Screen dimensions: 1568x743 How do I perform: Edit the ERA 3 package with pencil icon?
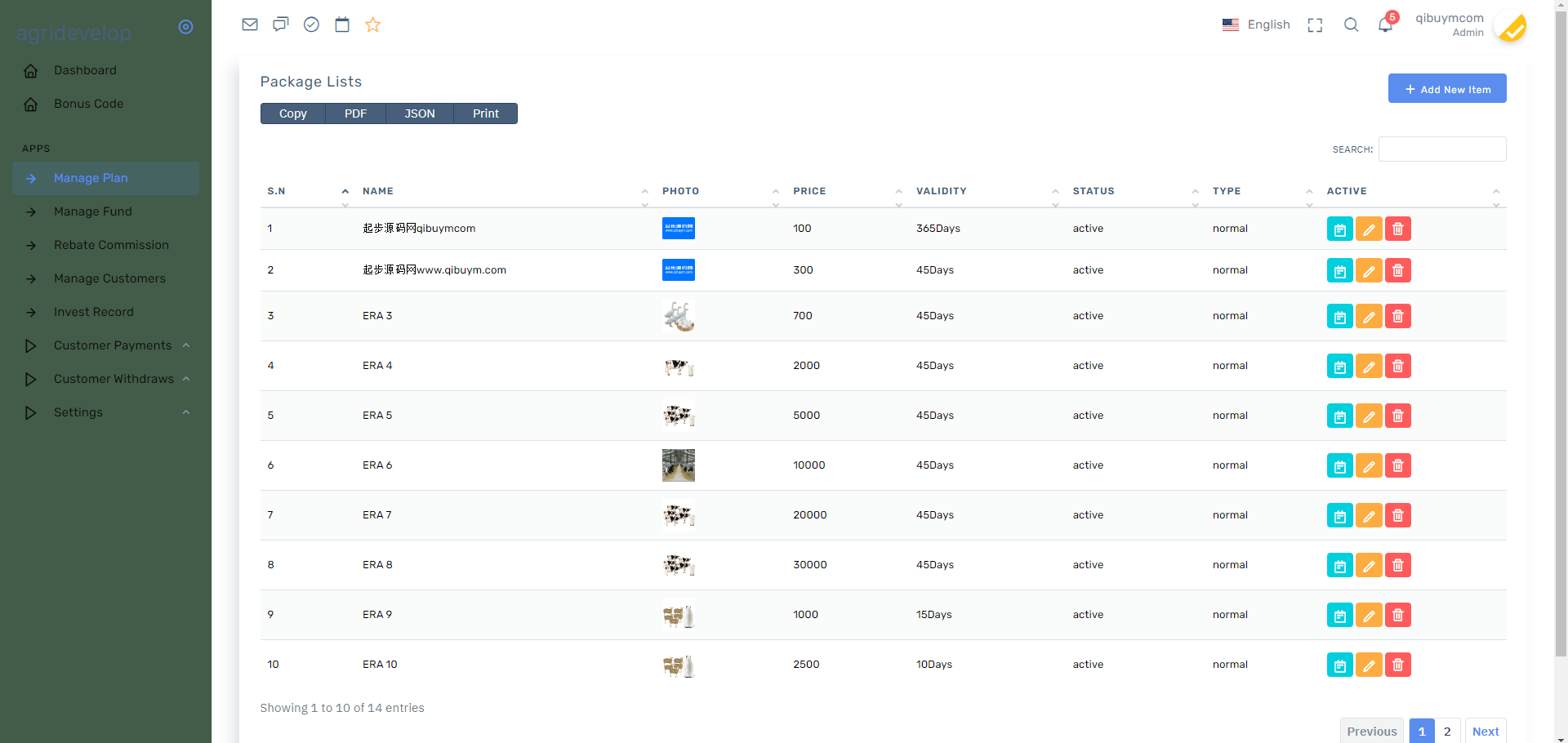[x=1369, y=316]
